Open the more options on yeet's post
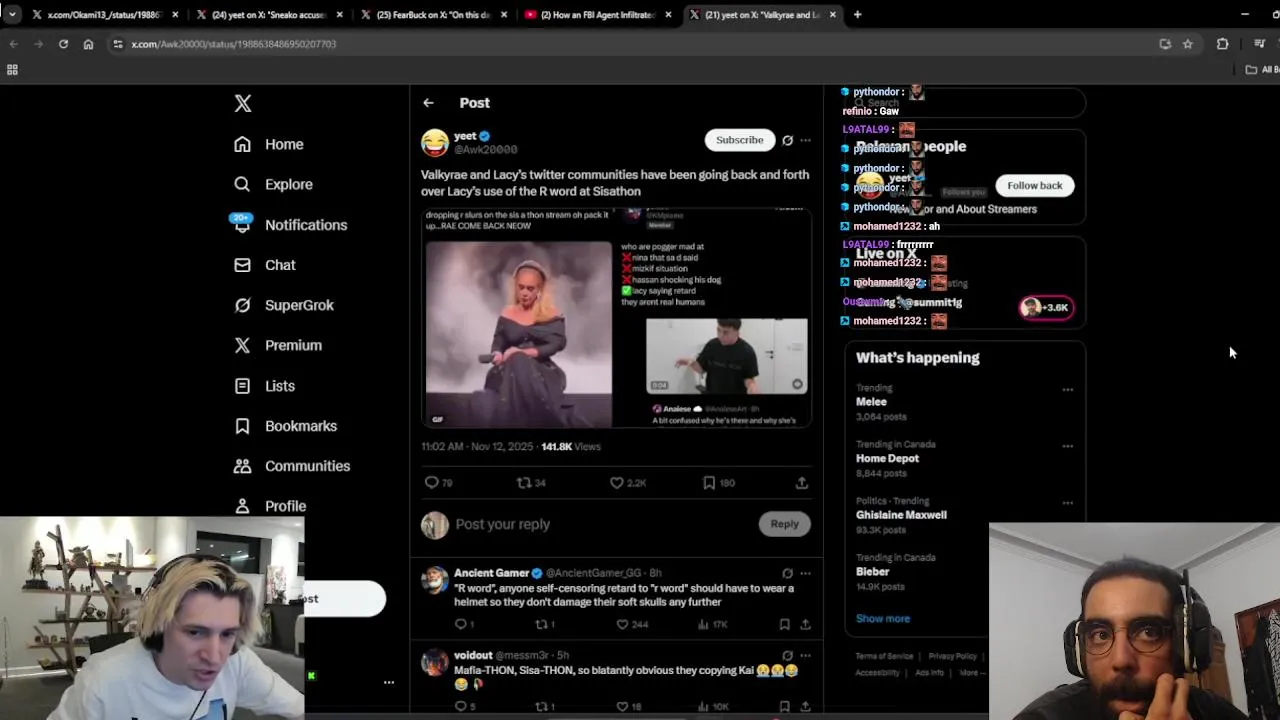1280x720 pixels. [x=805, y=140]
